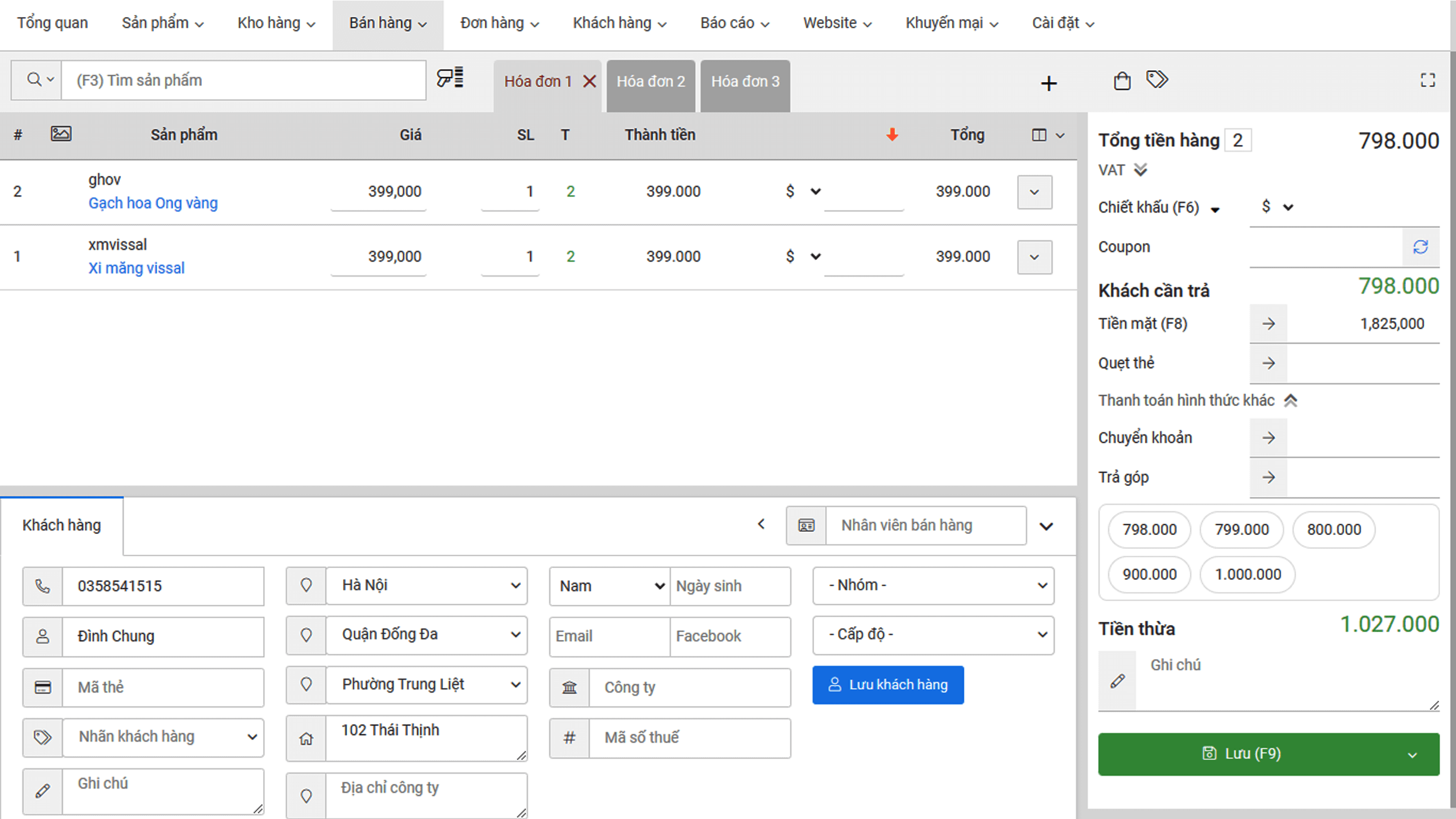This screenshot has width=1456, height=819.
Task: Click arrow next to Tiền mặt (F8)
Action: tap(1268, 324)
